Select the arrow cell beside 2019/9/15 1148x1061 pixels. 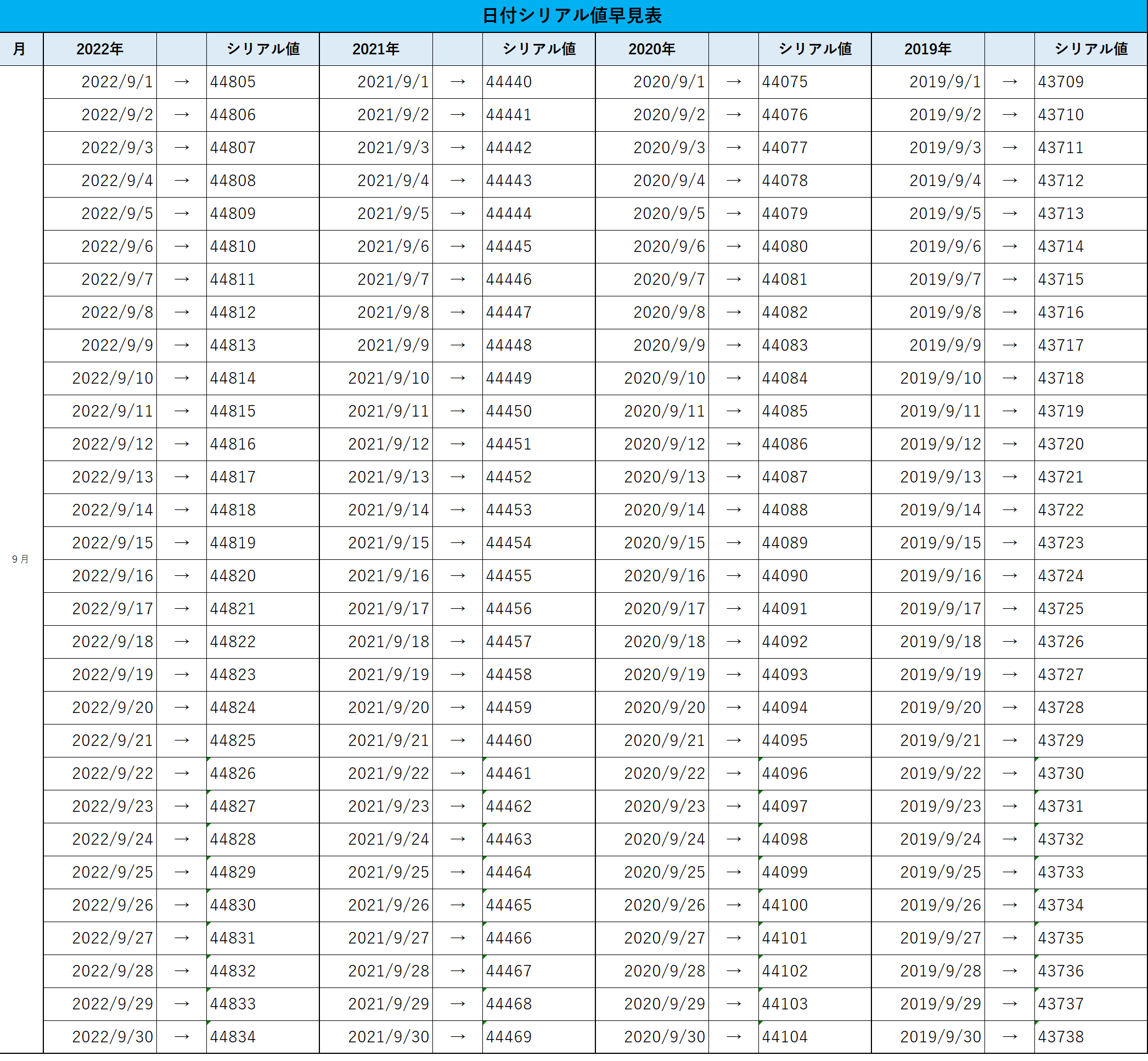1010,543
